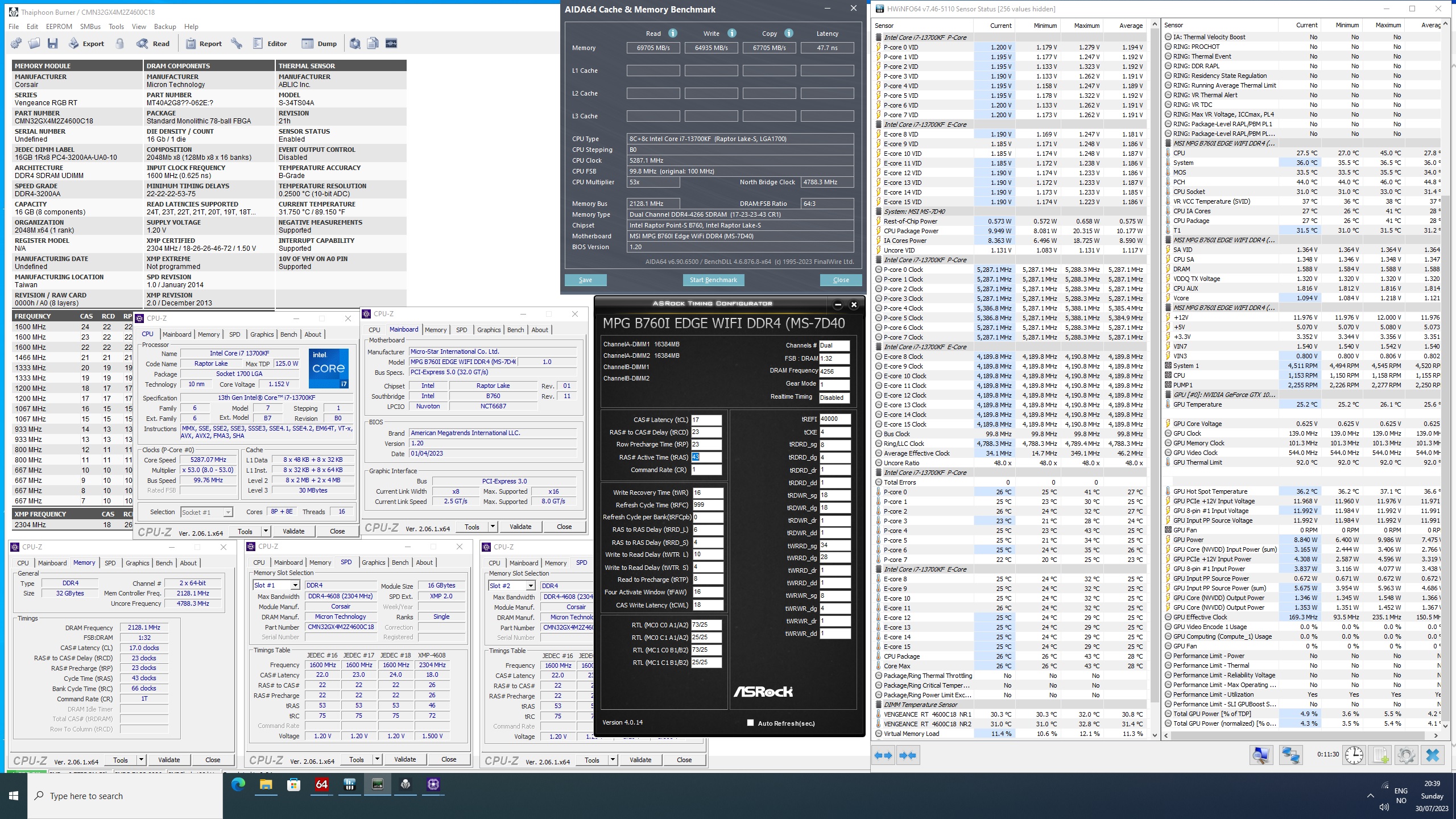
Task: Toggle Auto Refresh checkbox in ASRock Timing Configurator
Action: coord(750,723)
